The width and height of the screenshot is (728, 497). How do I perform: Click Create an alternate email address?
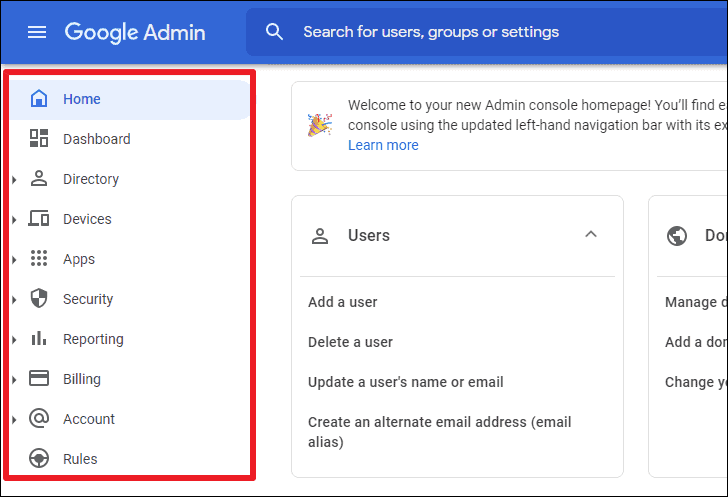coord(439,432)
